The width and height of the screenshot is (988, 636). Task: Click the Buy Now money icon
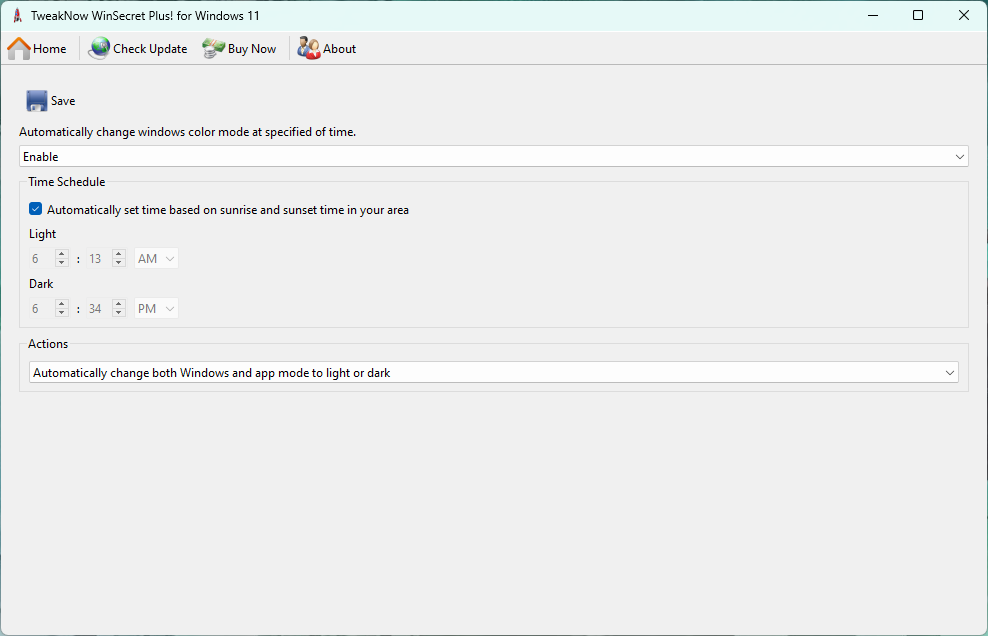coord(213,48)
